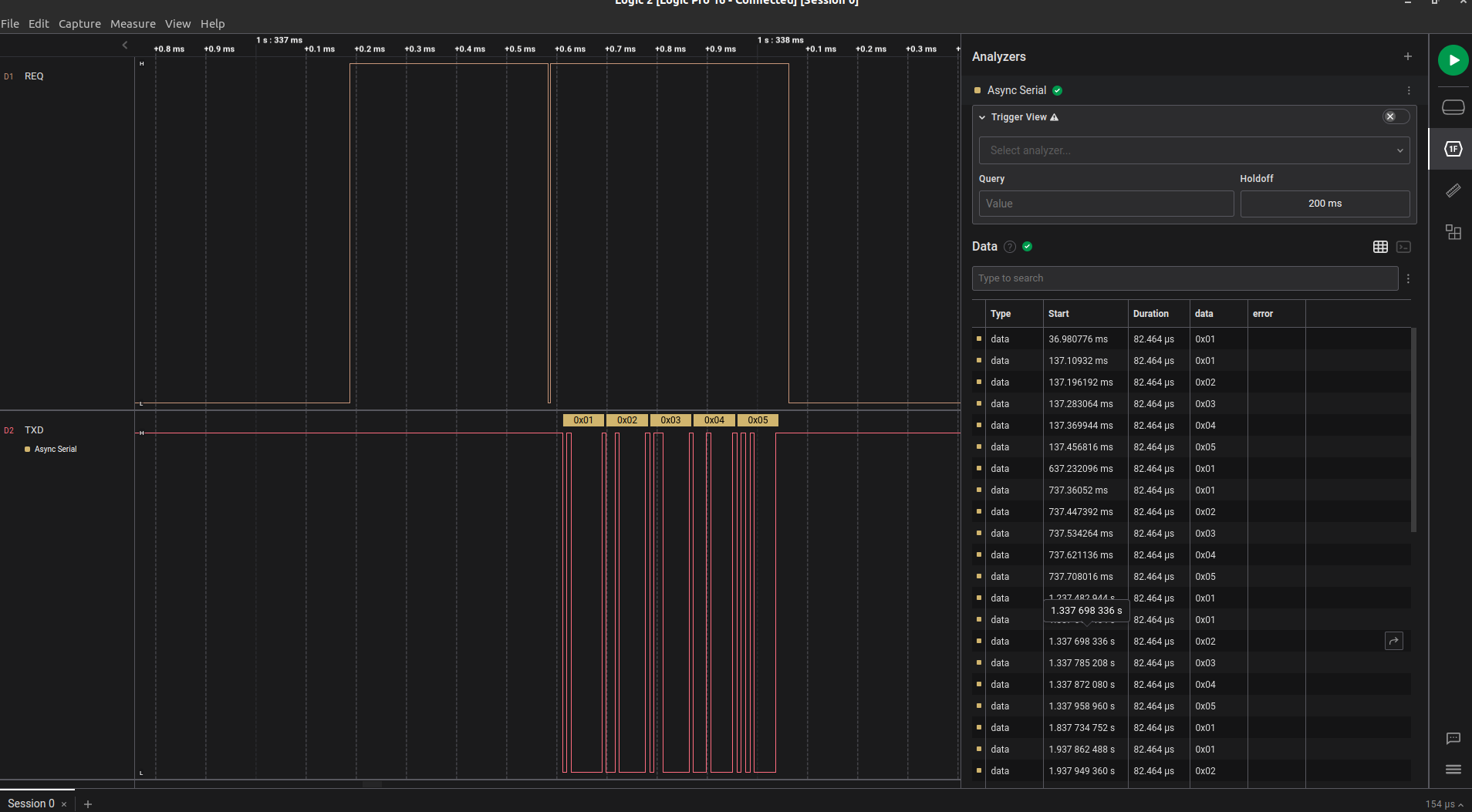Open the Select analyzer dropdown
Image resolution: width=1472 pixels, height=812 pixels.
[x=1193, y=150]
